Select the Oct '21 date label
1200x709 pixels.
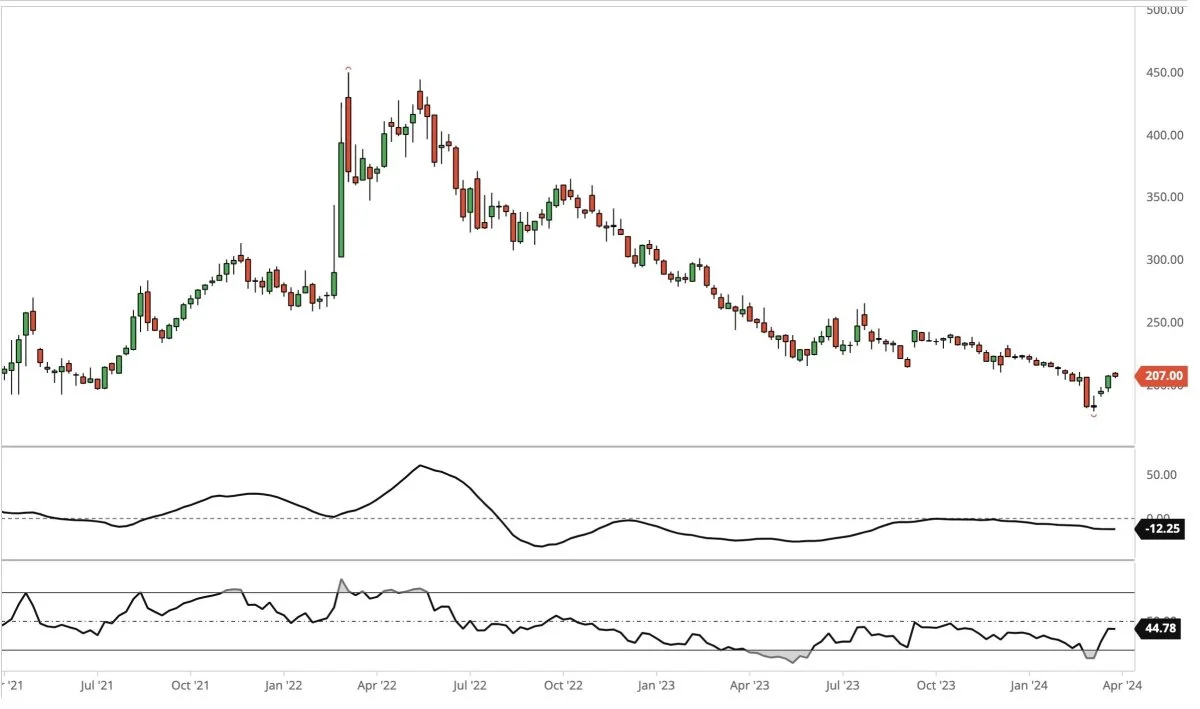point(190,686)
